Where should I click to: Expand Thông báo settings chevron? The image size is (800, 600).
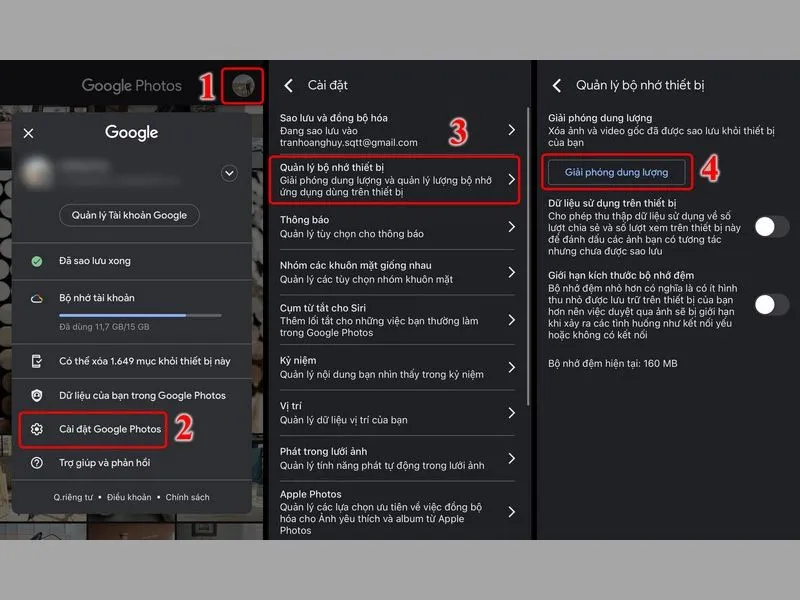(511, 227)
